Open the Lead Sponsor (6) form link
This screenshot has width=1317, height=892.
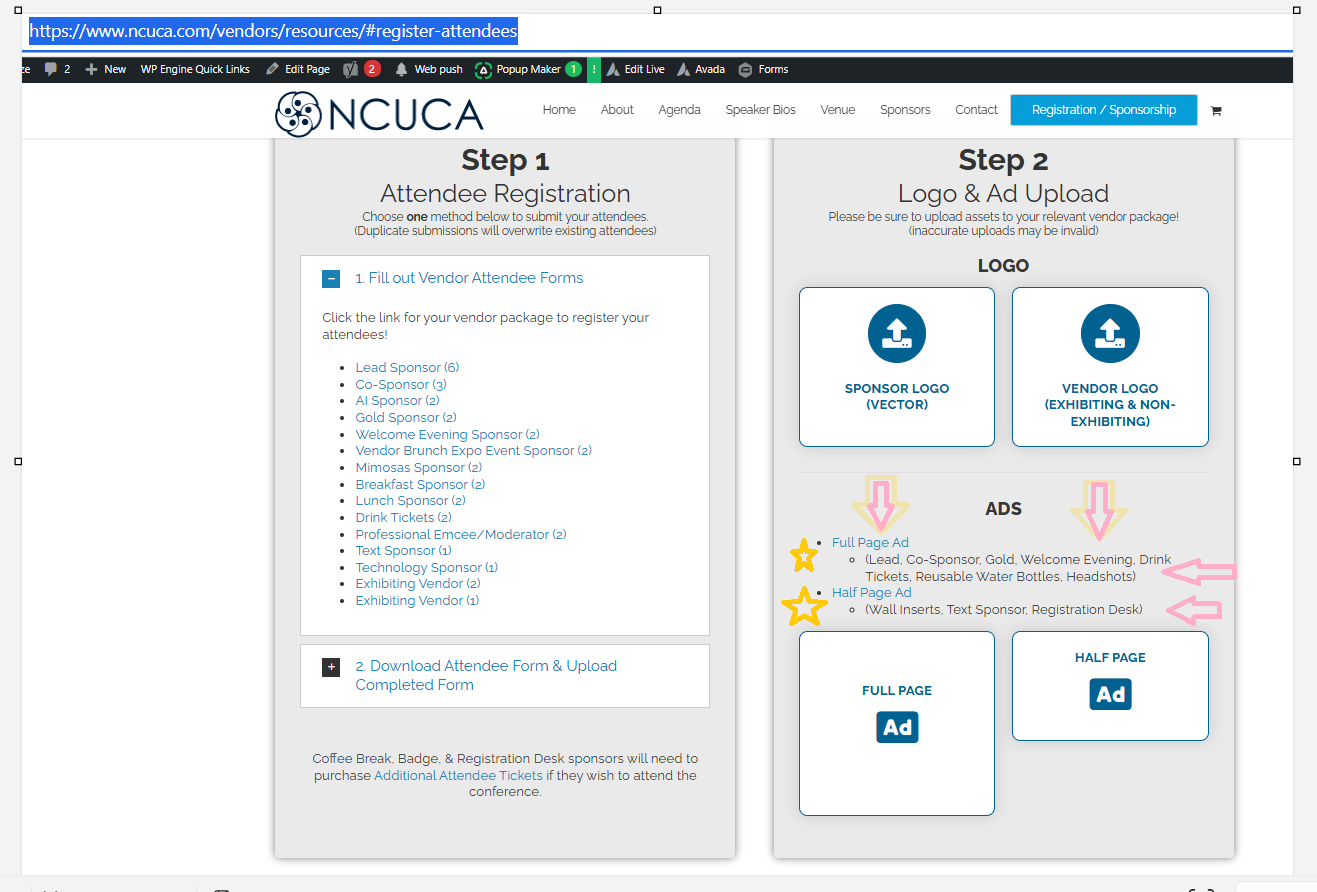coord(407,368)
